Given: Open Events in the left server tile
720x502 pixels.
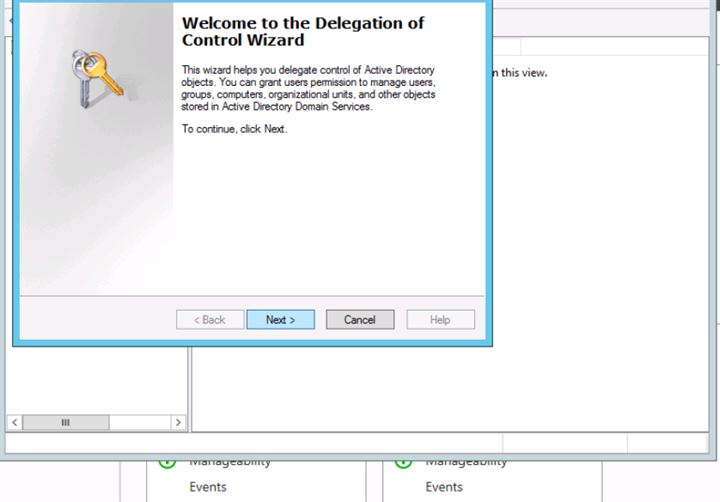Looking at the screenshot, I should point(207,487).
